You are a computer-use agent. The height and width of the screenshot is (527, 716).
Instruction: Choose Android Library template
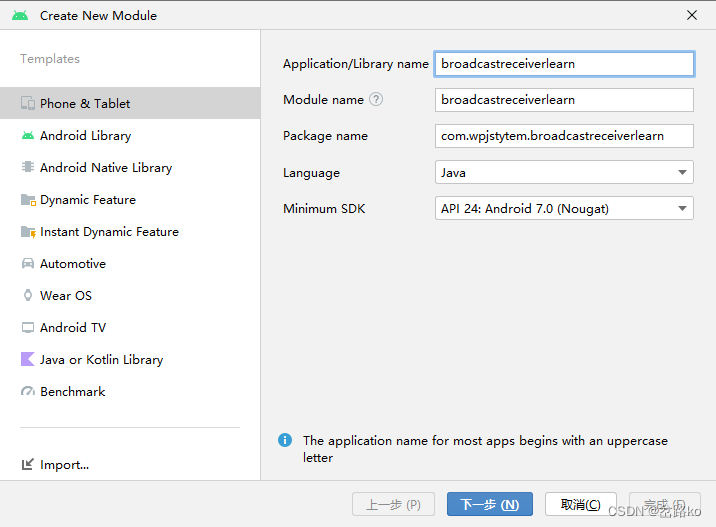130,135
